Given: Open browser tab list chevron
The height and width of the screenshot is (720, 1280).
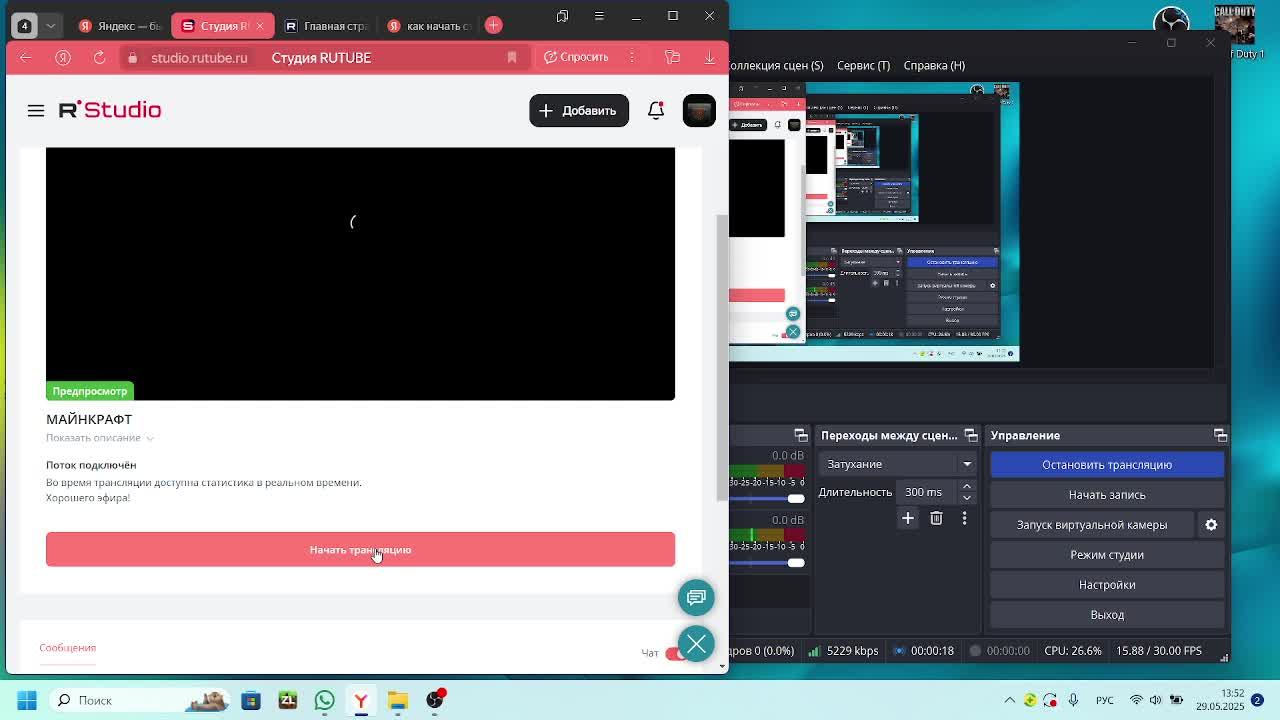Looking at the screenshot, I should (50, 25).
